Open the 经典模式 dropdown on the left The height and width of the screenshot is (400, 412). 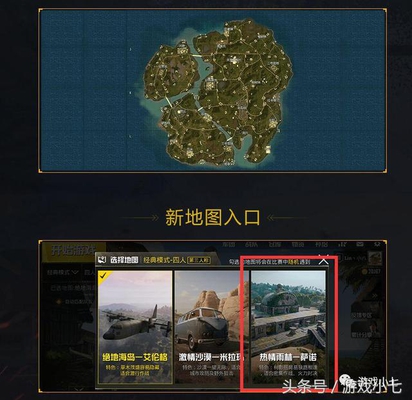coord(63,272)
